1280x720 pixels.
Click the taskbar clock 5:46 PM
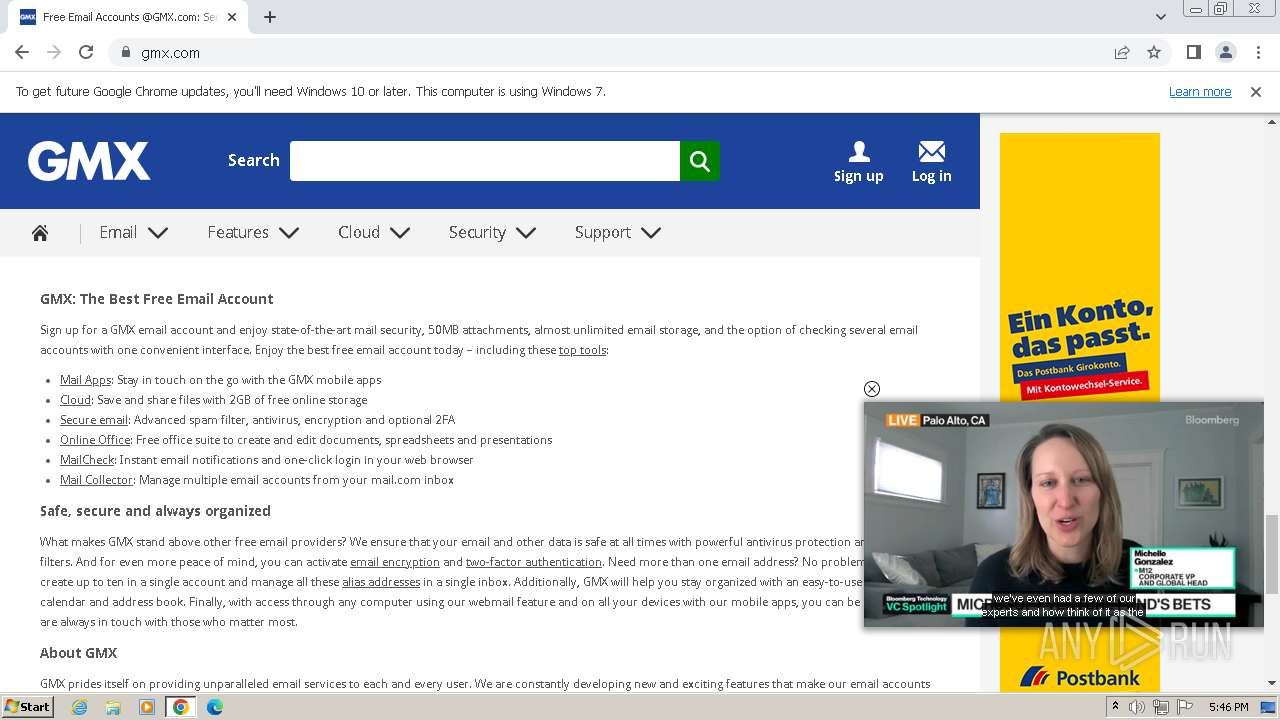(x=1228, y=707)
